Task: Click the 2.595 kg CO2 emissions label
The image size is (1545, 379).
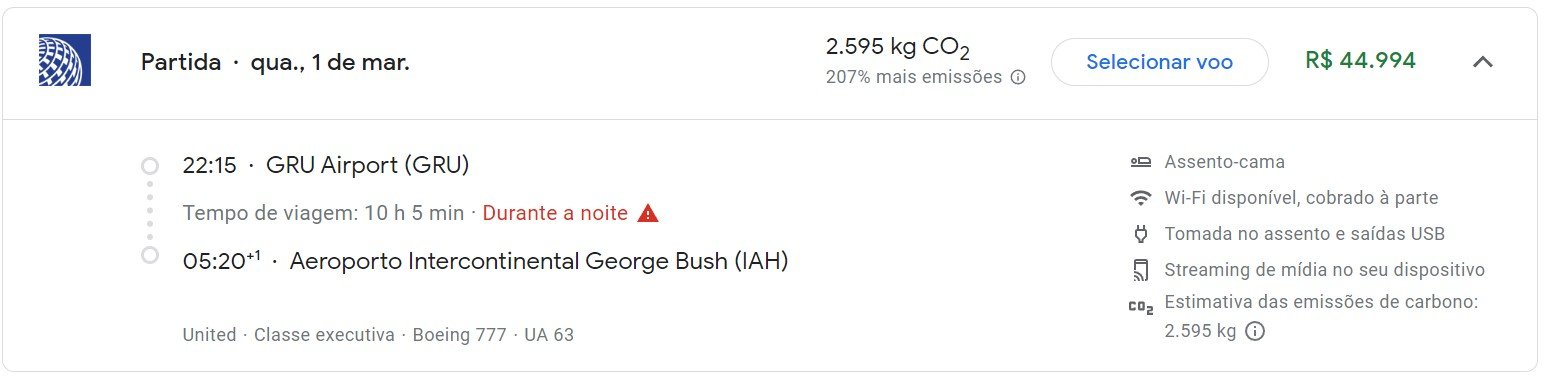Action: pyautogui.click(x=897, y=47)
